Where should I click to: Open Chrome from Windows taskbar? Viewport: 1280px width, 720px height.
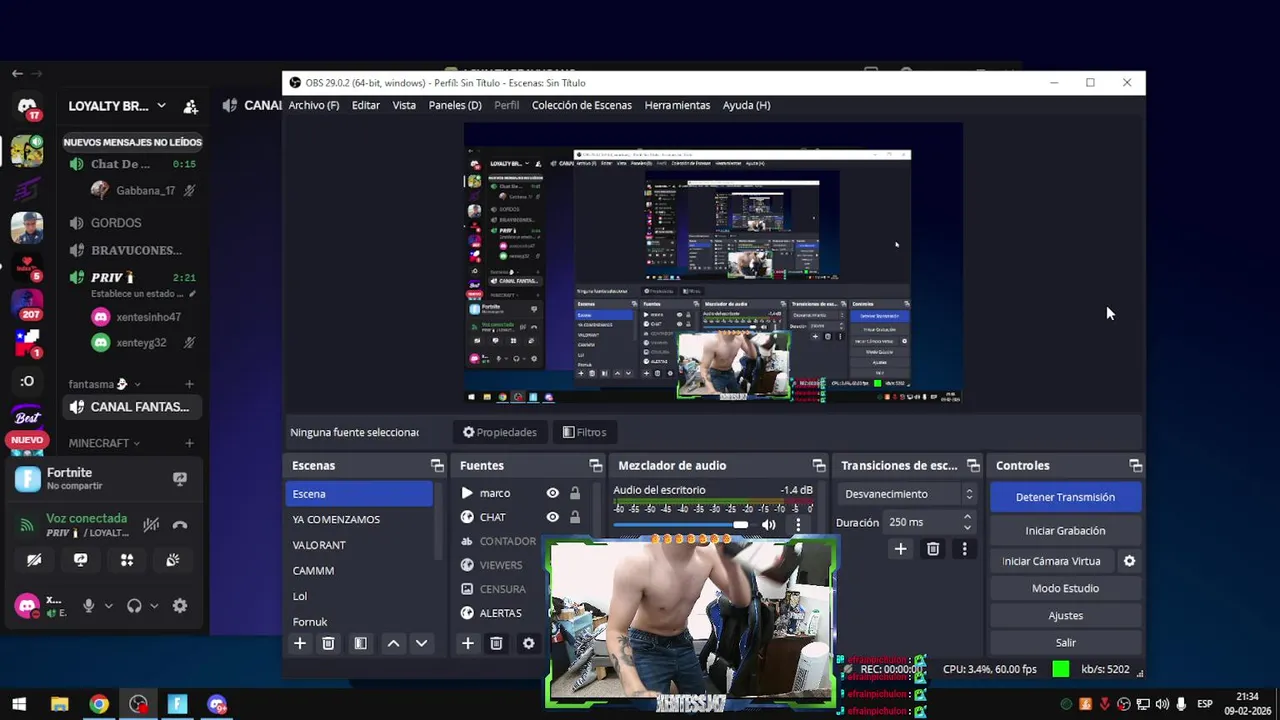click(x=99, y=704)
